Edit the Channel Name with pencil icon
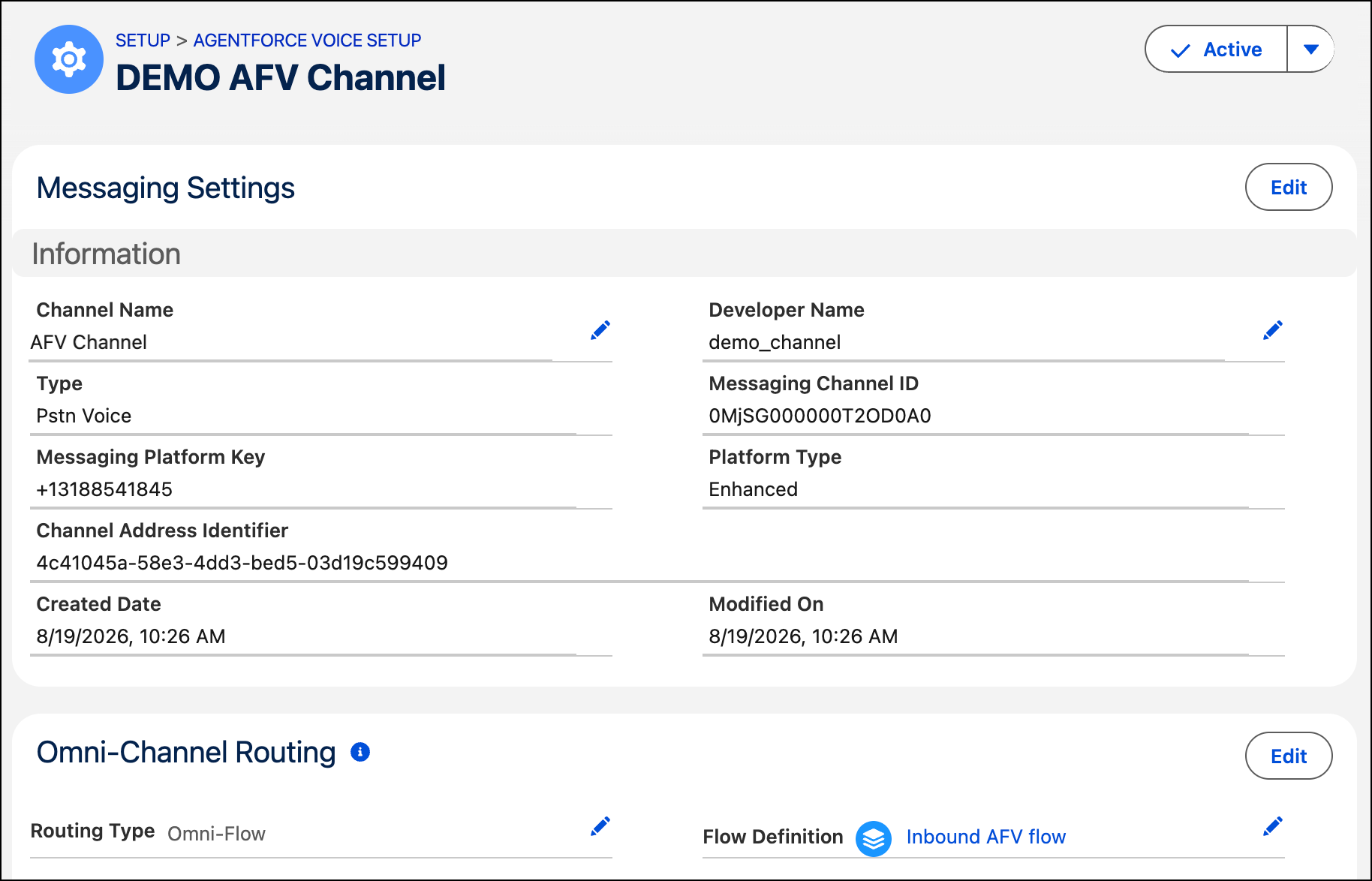Image resolution: width=1372 pixels, height=881 pixels. [x=600, y=330]
